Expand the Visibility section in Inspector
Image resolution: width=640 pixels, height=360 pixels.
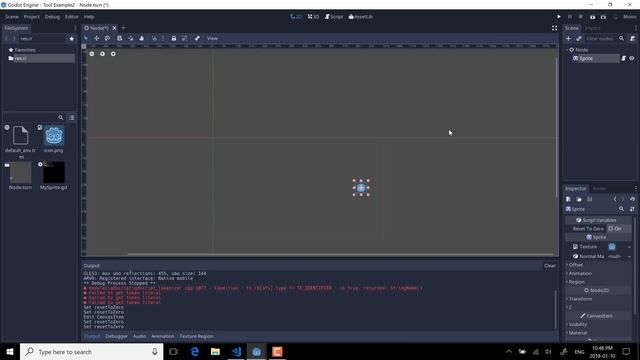576,324
